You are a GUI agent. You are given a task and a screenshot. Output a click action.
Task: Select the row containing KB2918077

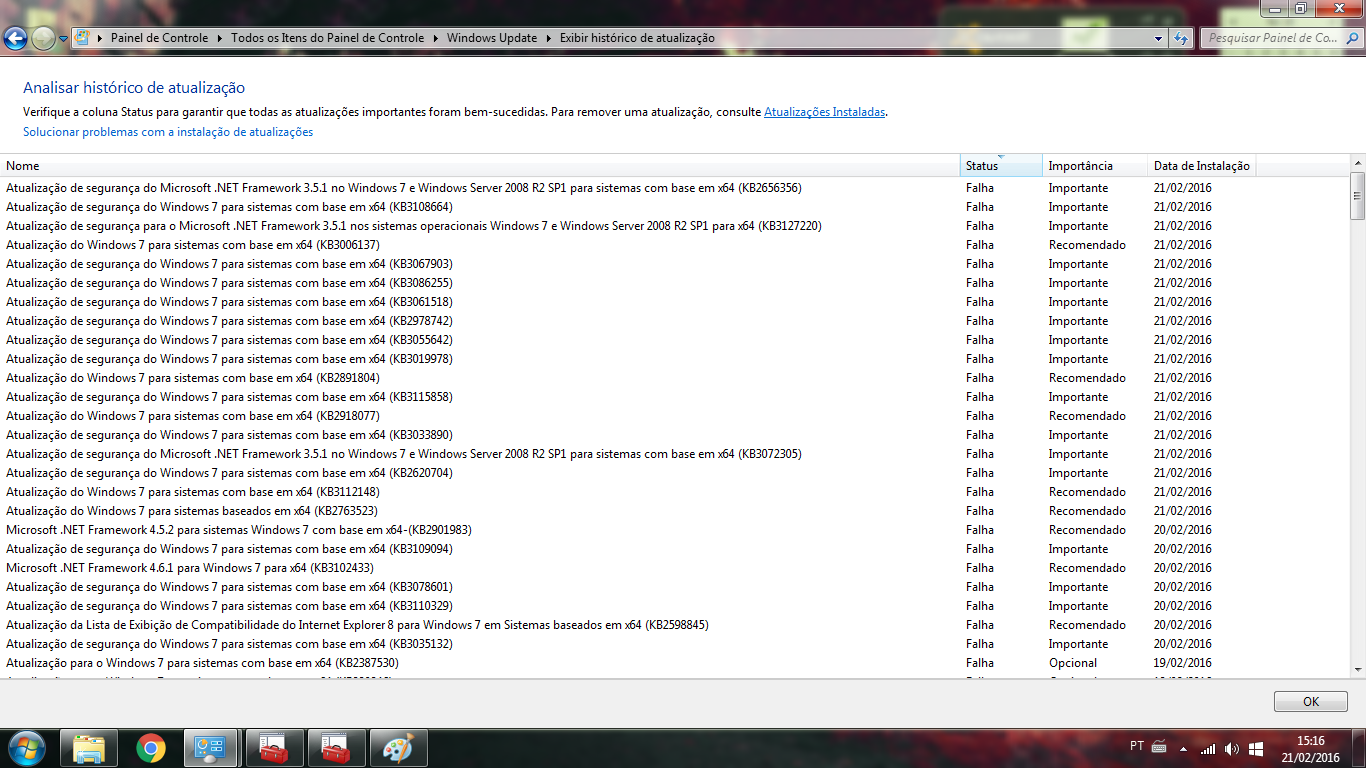(x=675, y=416)
